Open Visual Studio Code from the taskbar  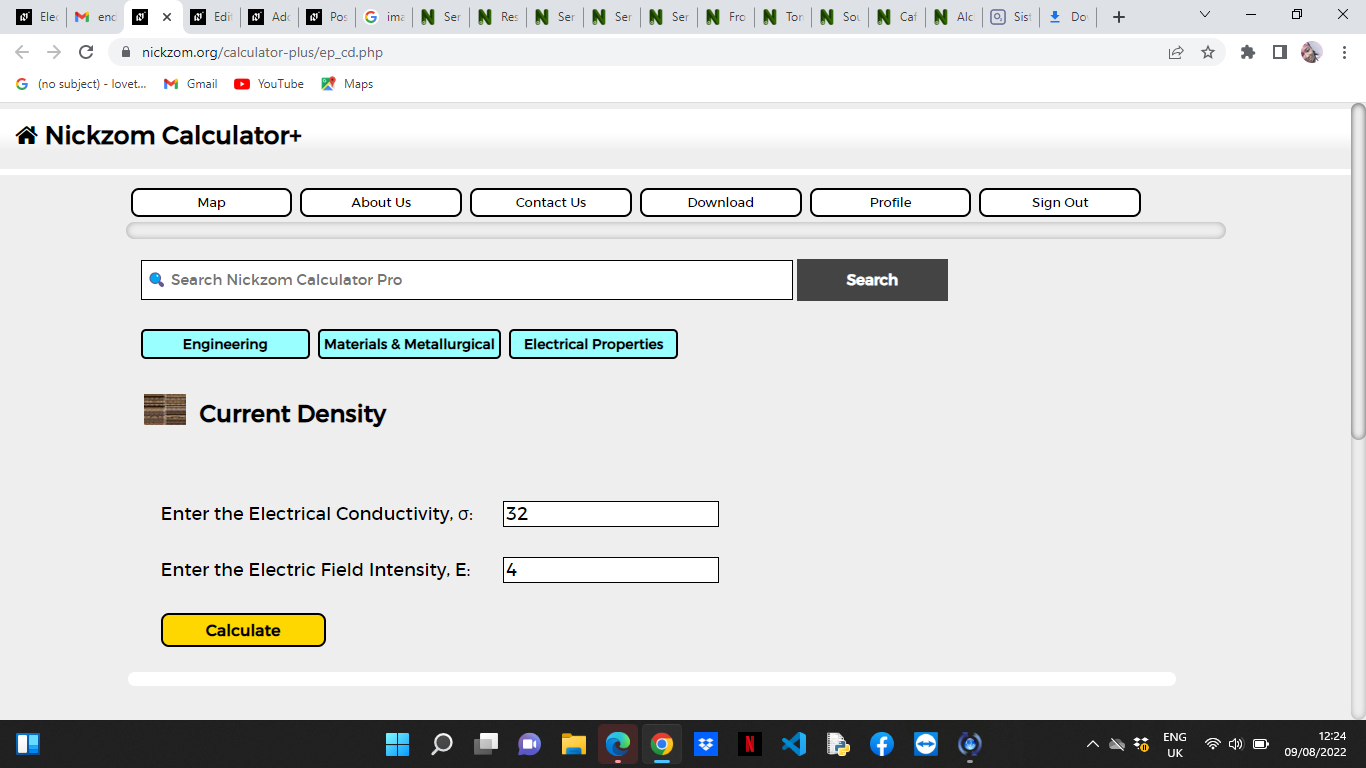[794, 744]
